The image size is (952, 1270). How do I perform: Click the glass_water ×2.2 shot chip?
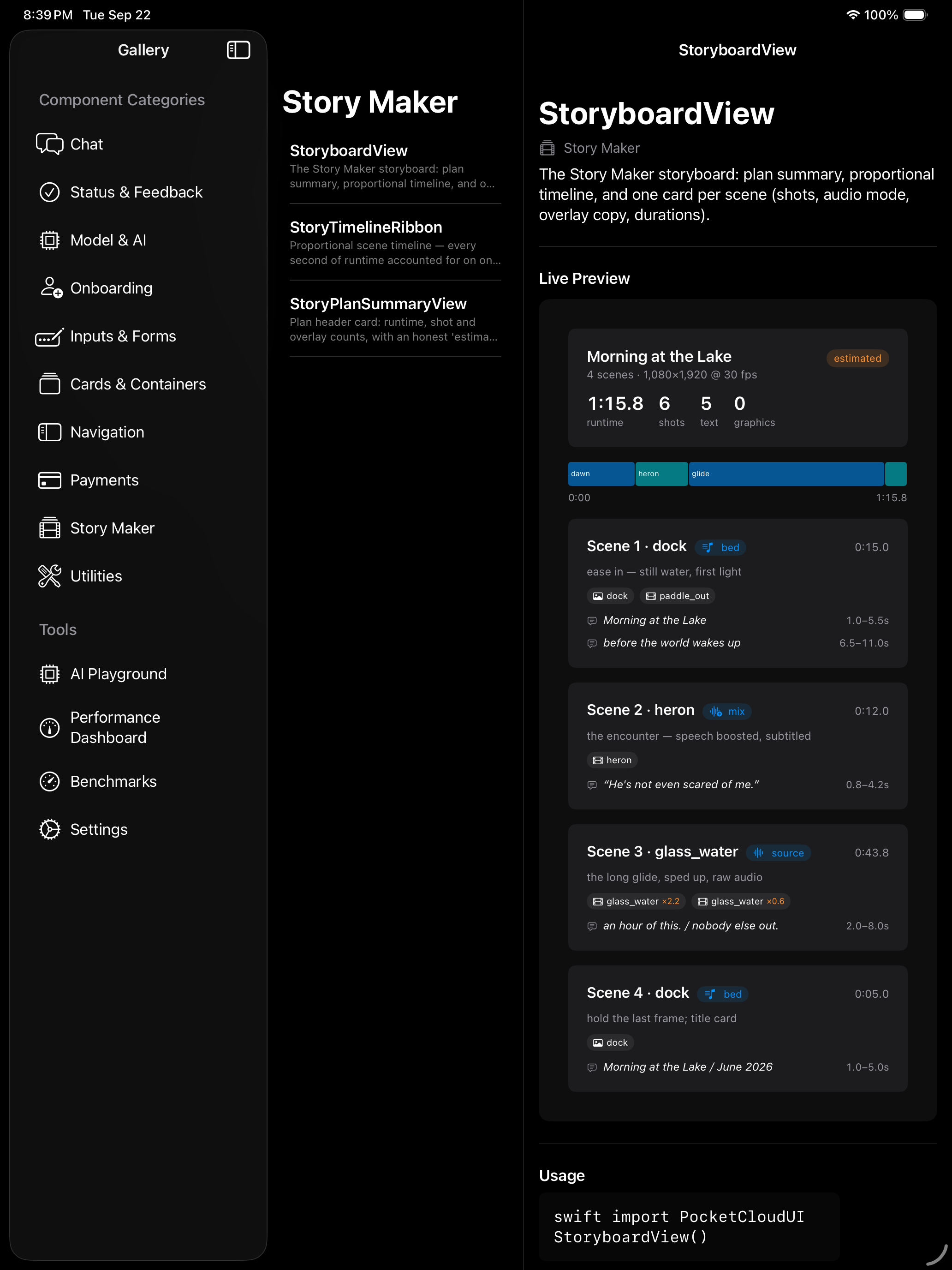[636, 901]
